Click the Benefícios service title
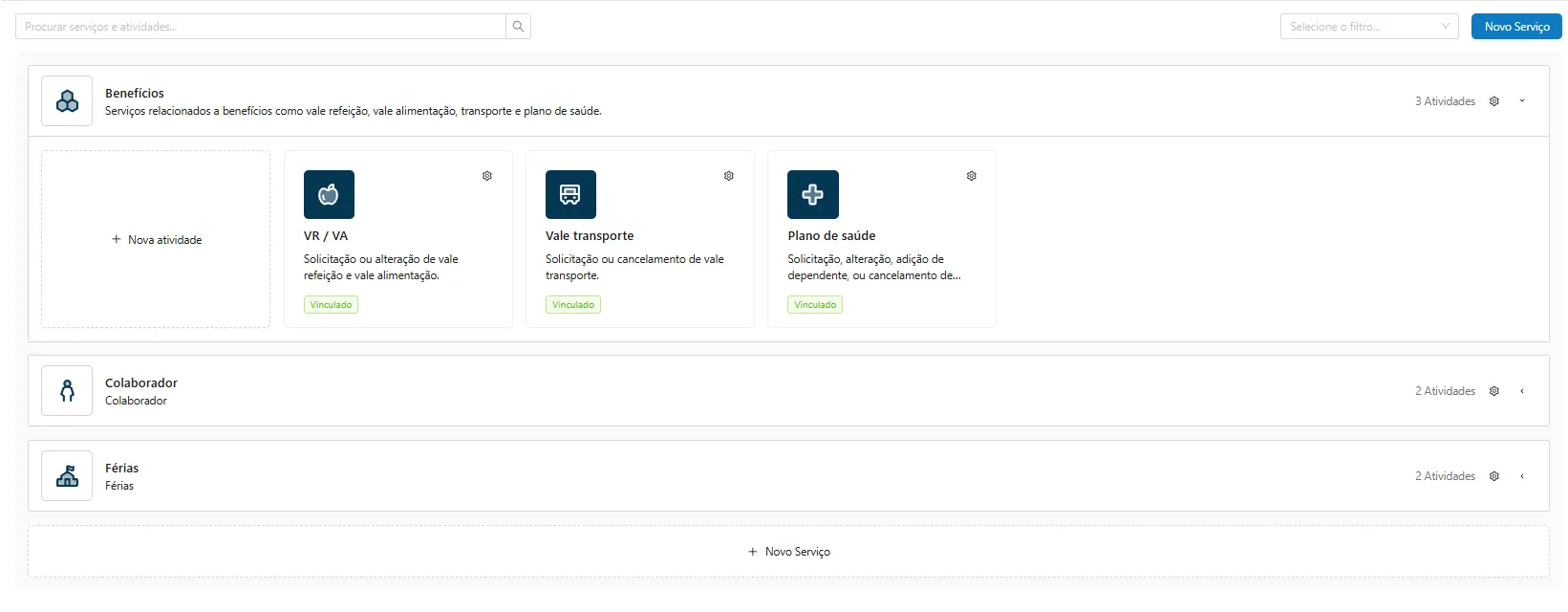This screenshot has width=1568, height=612. [x=135, y=94]
